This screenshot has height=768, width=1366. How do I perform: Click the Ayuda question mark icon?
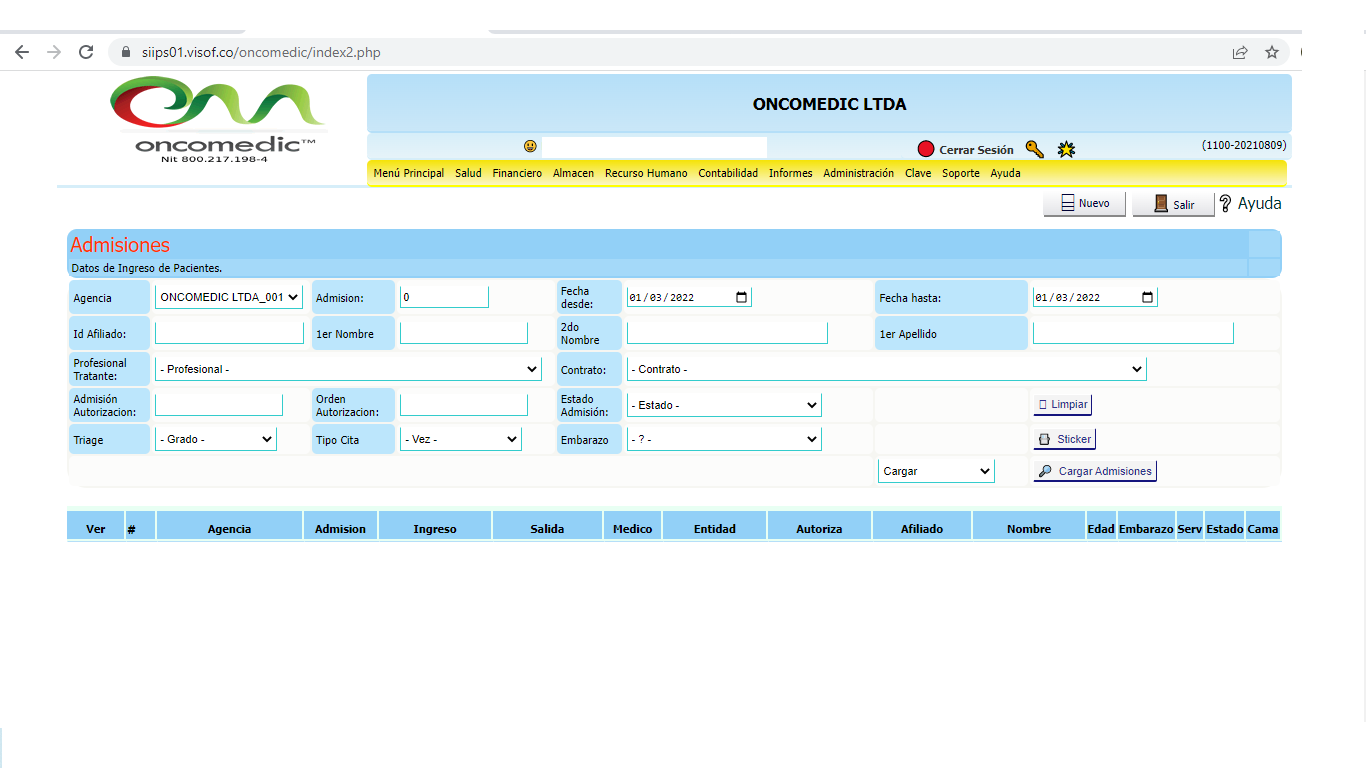(x=1226, y=203)
